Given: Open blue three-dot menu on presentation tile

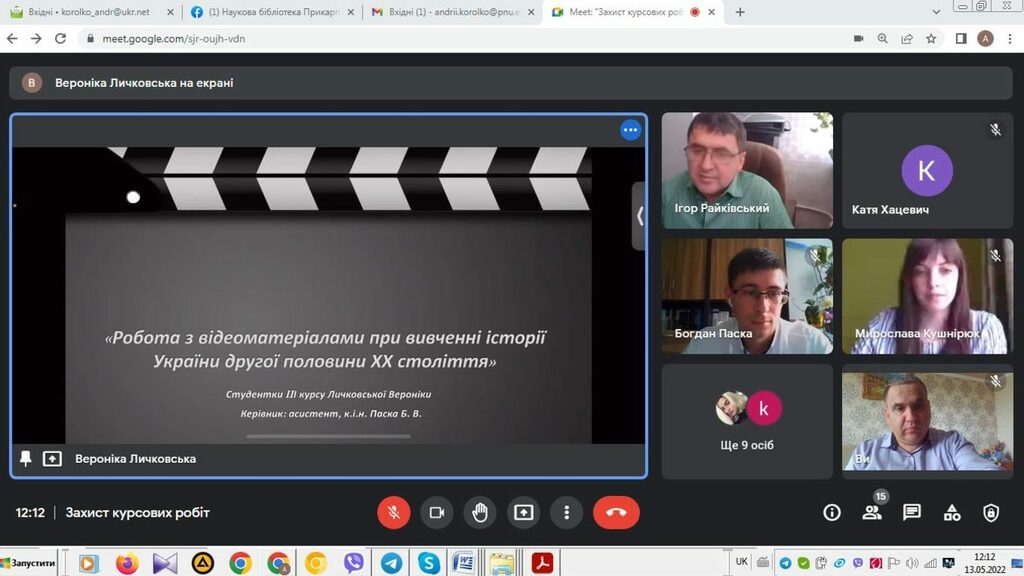Looking at the screenshot, I should click(630, 130).
